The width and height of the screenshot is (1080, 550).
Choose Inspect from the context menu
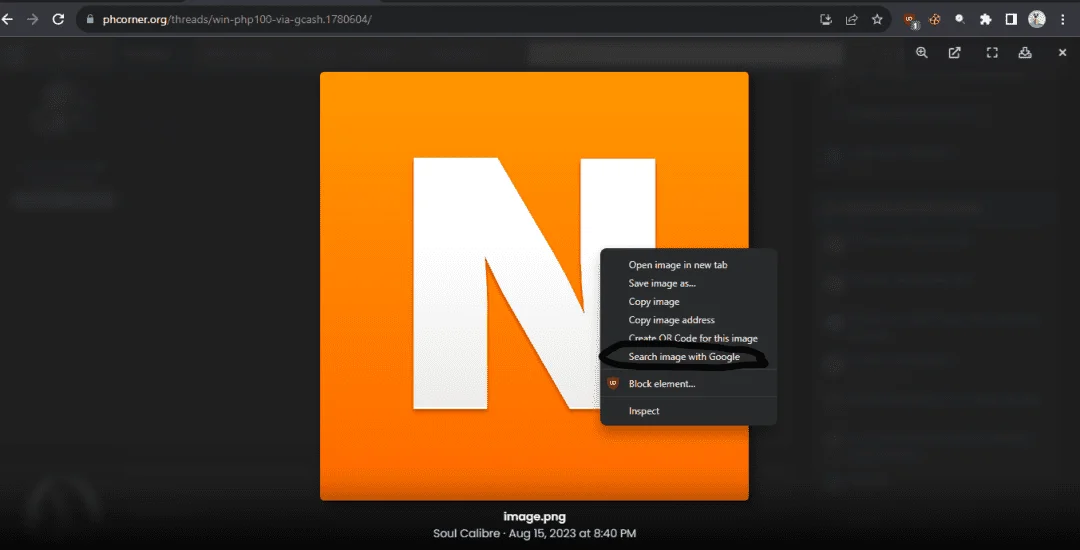pyautogui.click(x=688, y=411)
